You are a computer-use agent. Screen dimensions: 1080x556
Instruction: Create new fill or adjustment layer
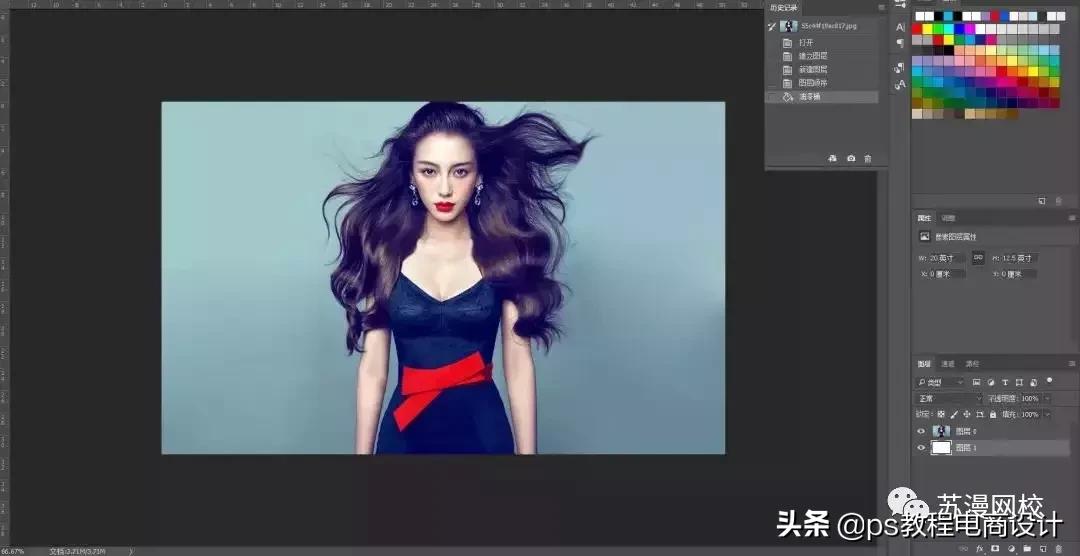click(1011, 549)
